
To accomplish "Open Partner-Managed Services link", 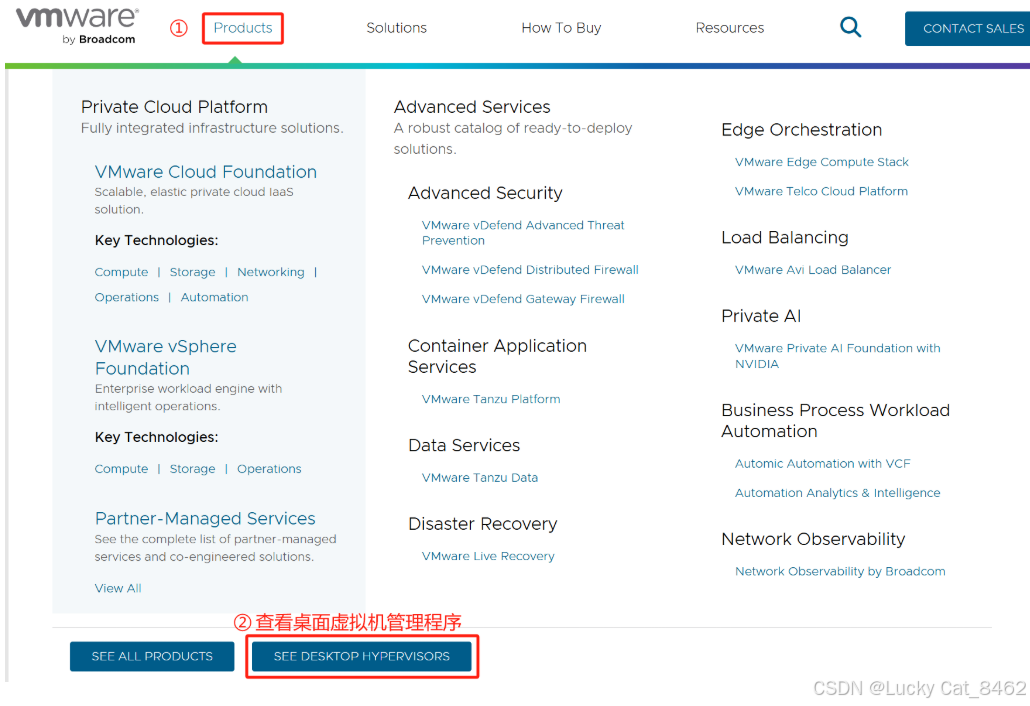I will click(x=205, y=518).
